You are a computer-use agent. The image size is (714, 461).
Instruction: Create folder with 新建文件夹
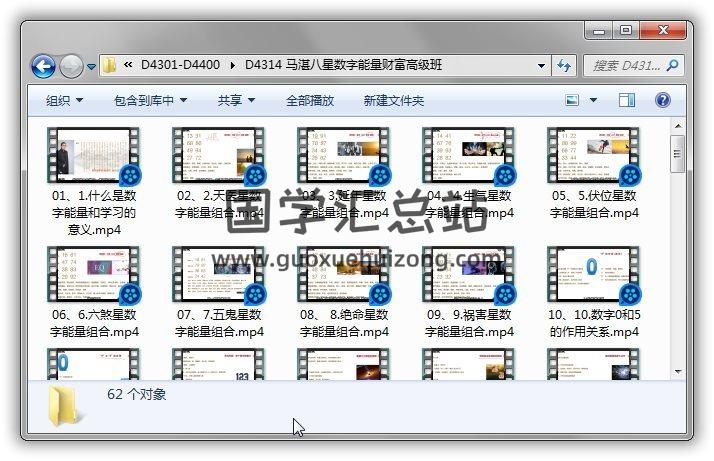coord(394,100)
